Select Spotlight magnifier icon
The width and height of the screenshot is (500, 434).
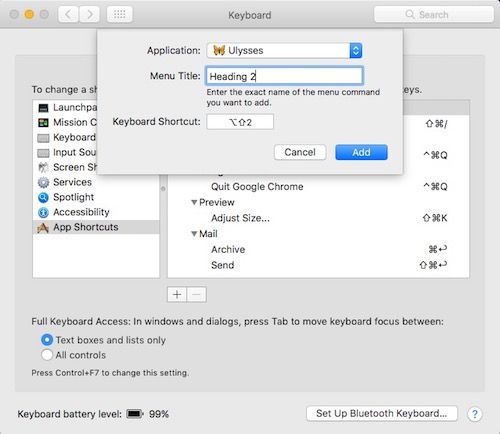tap(43, 197)
